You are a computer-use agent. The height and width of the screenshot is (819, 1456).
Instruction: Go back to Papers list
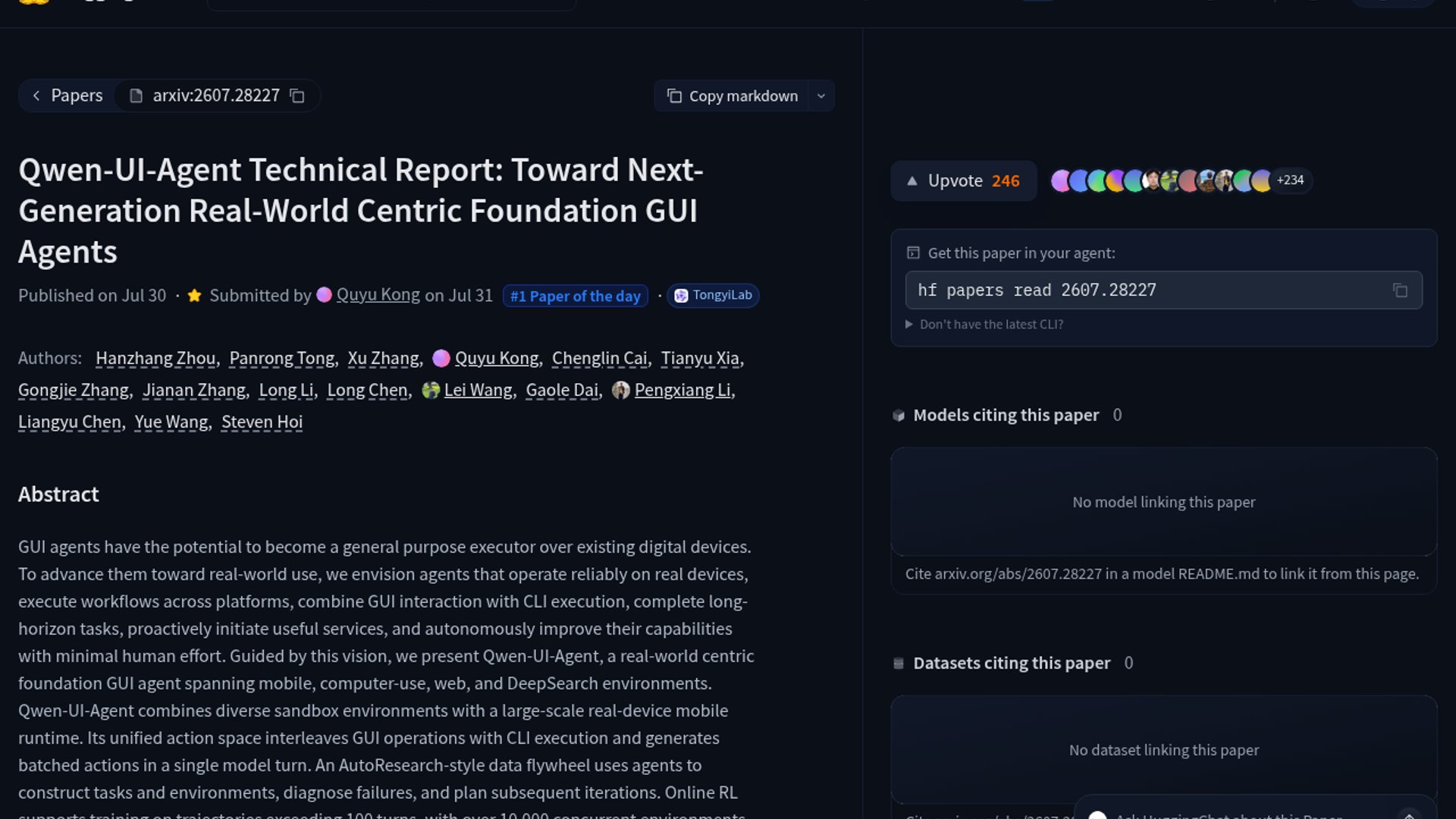pyautogui.click(x=67, y=96)
